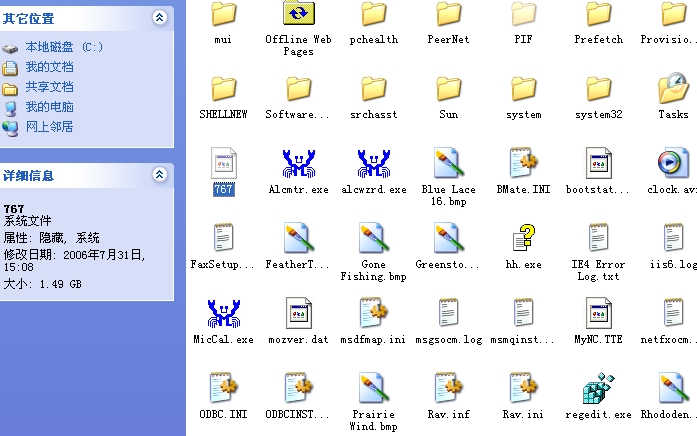Open 我的文档 link in sidebar

49,67
